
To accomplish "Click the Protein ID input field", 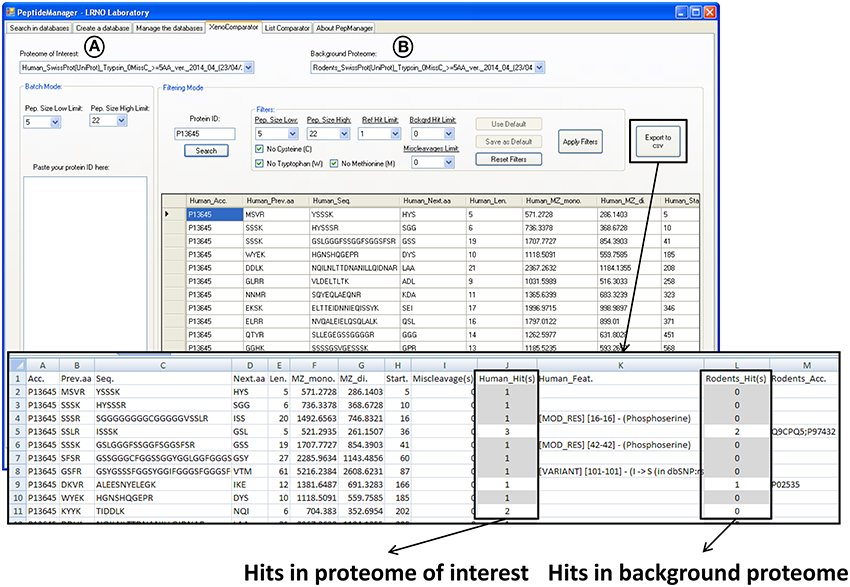I will coord(204,134).
